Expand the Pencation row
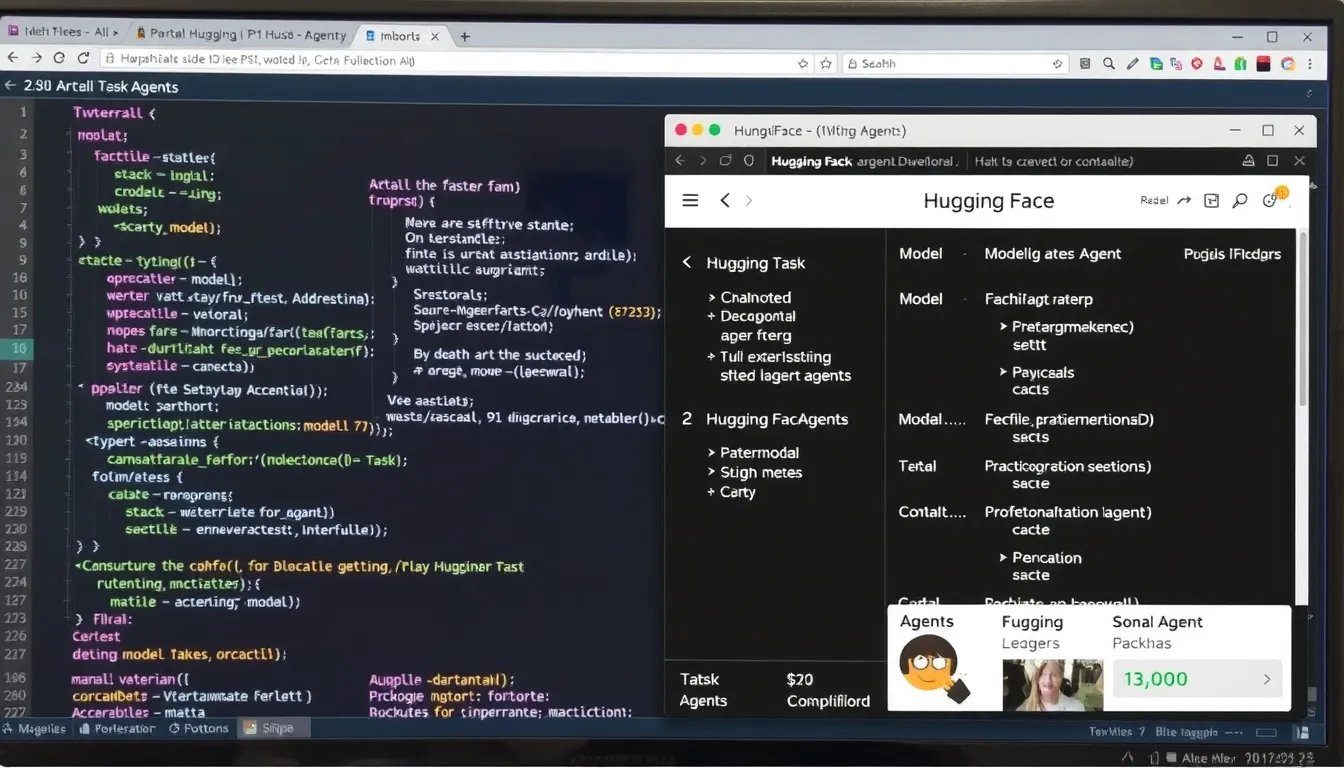Screen dimensions: 1344x768 coord(1003,558)
